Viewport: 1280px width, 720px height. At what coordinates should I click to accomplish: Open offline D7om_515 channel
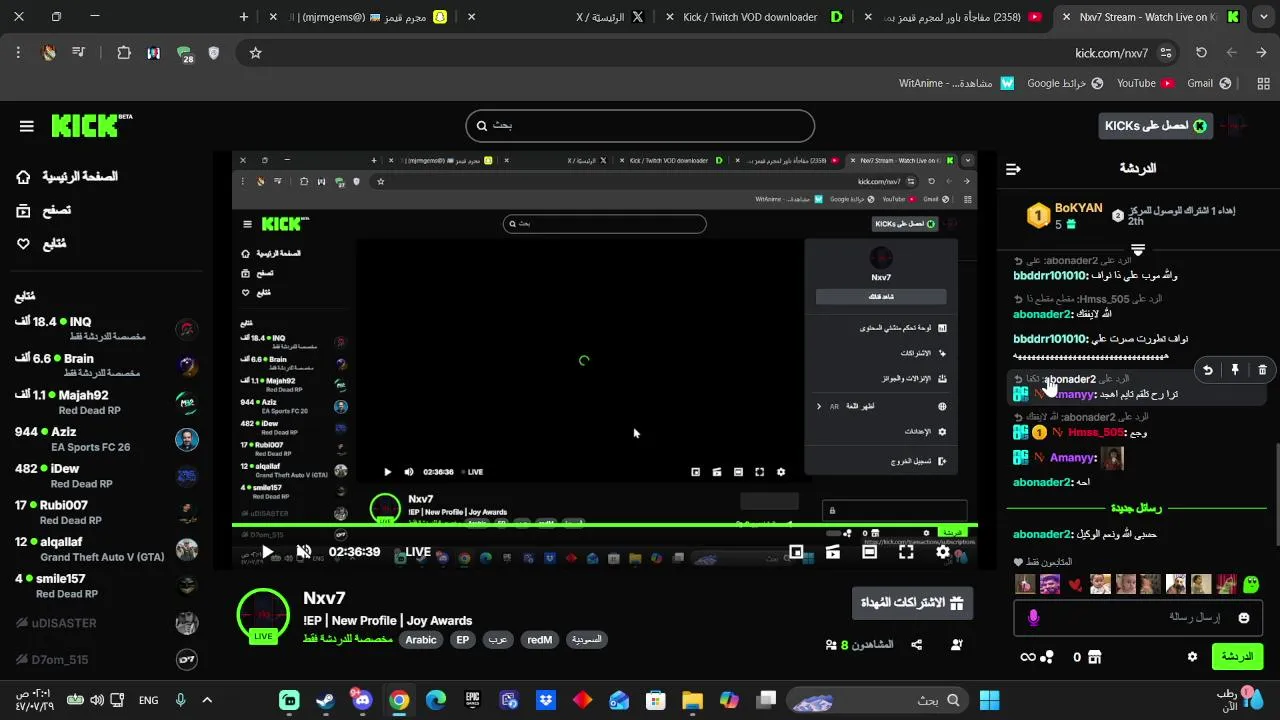(x=106, y=660)
